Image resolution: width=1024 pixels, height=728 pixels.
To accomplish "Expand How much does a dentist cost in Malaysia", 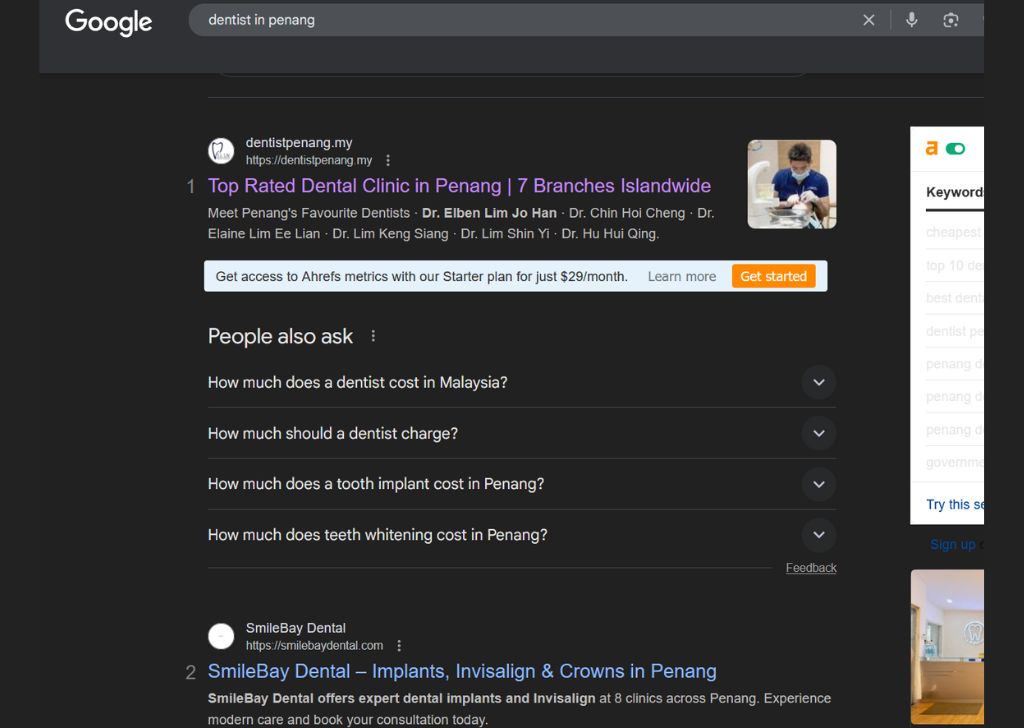I will pos(522,383).
